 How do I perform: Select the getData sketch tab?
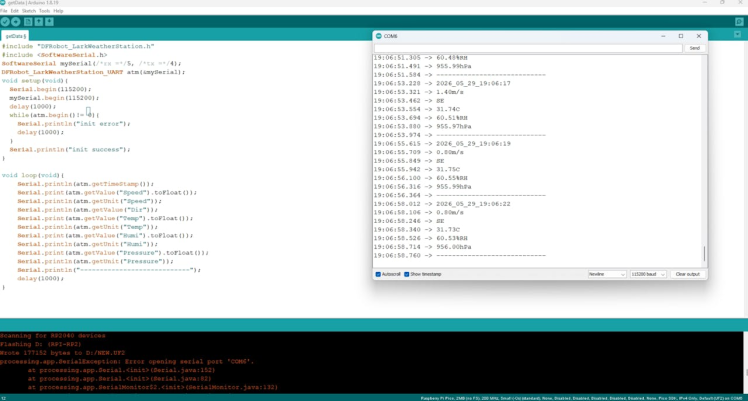pos(15,36)
